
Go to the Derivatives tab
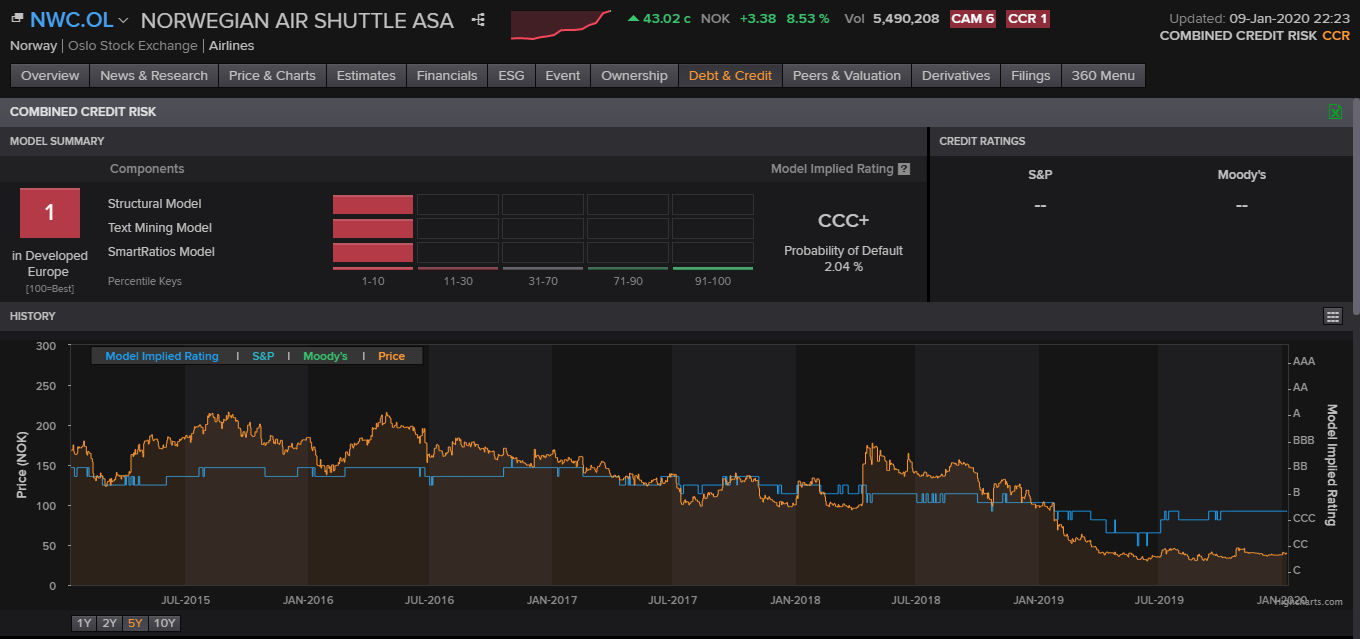coord(956,76)
